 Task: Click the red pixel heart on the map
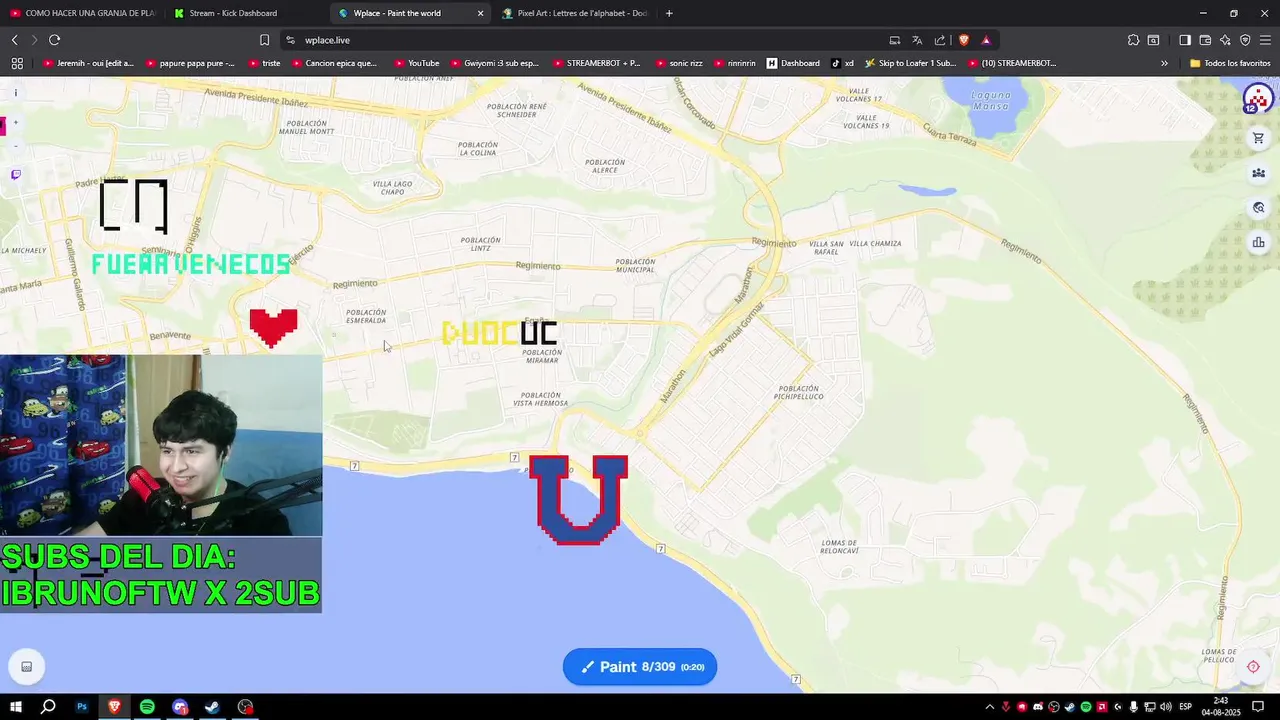(x=273, y=327)
